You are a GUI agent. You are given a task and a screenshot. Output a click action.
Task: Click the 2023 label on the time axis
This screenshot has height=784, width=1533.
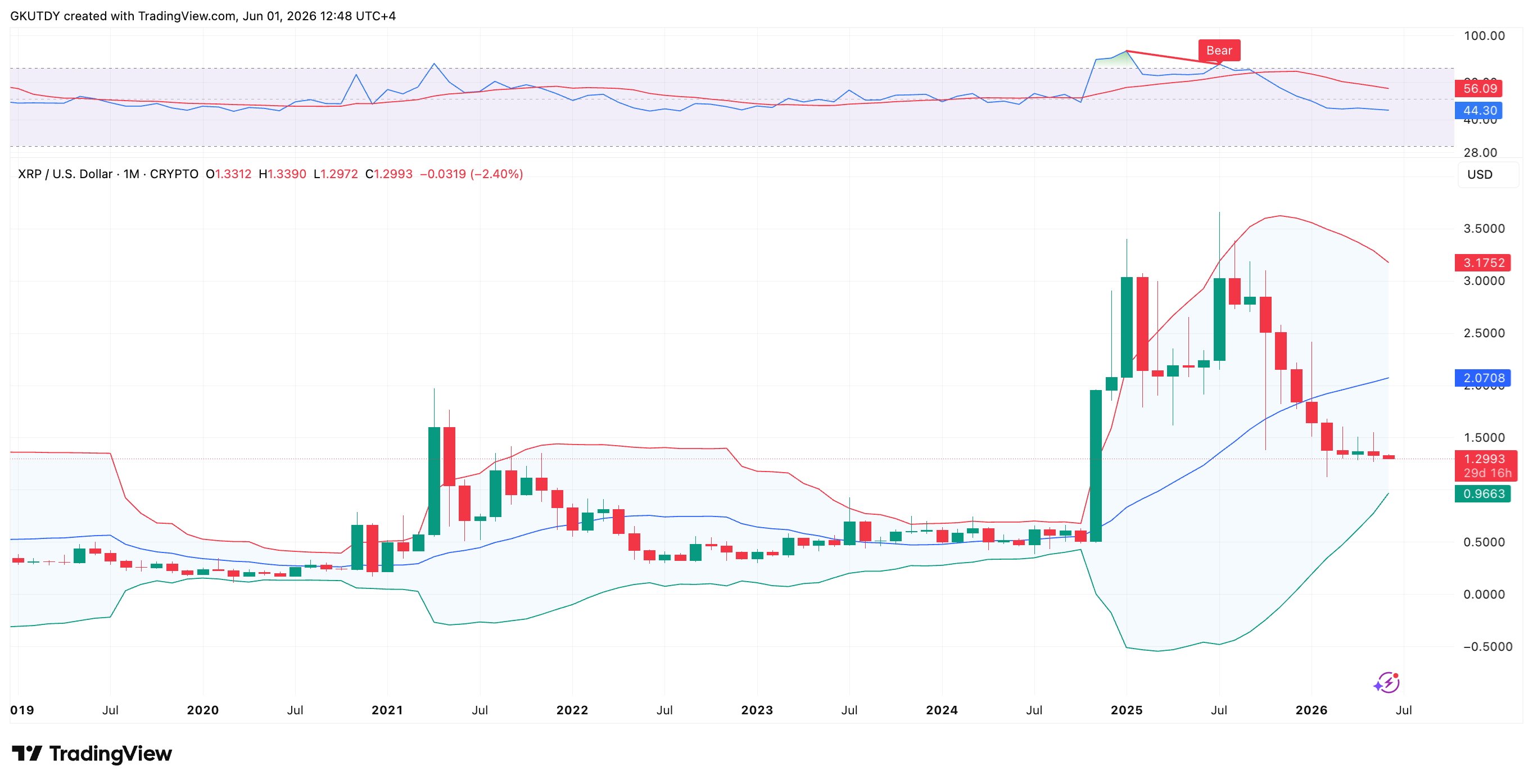pyautogui.click(x=757, y=710)
